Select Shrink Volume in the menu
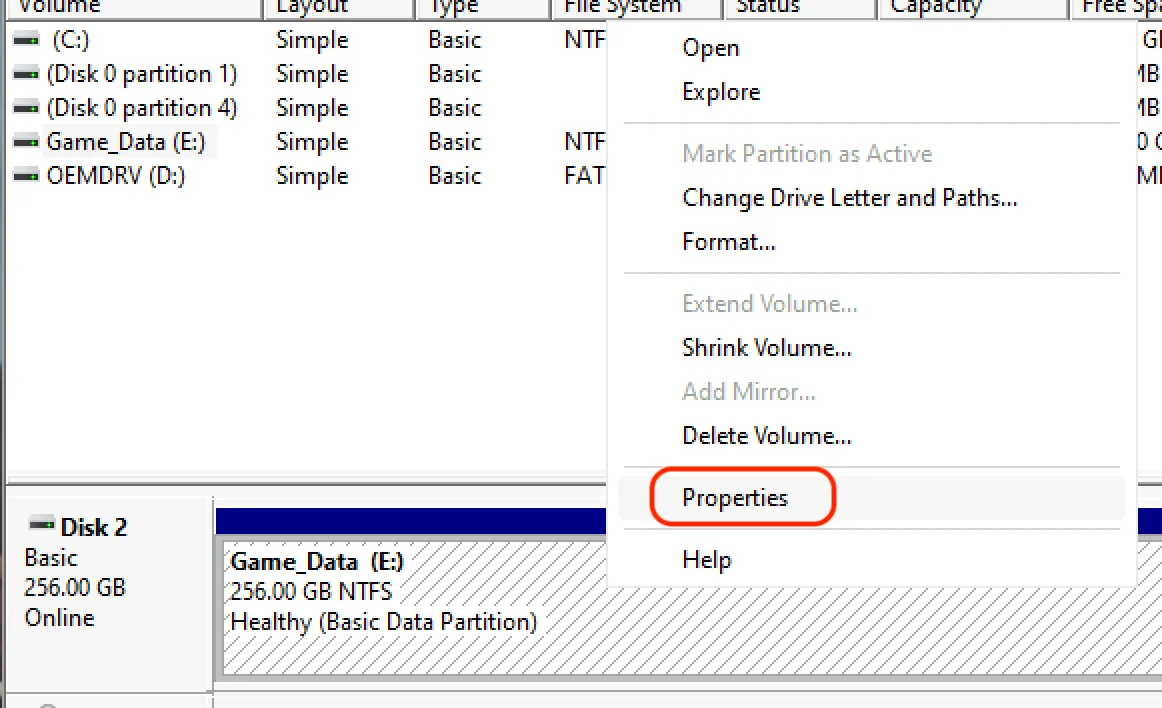1162x708 pixels. tap(767, 347)
